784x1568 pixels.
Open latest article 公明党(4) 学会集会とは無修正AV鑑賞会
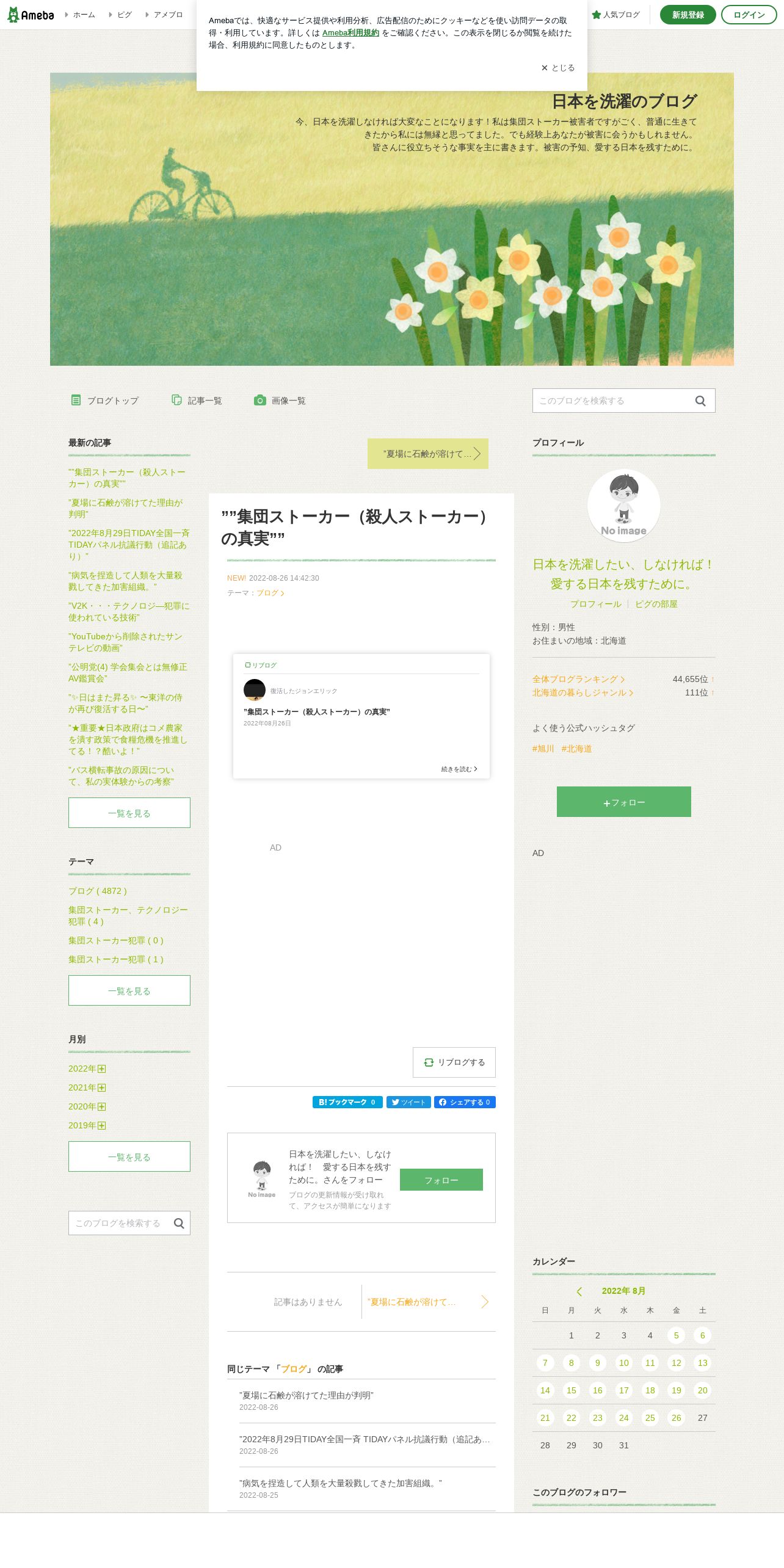click(128, 672)
